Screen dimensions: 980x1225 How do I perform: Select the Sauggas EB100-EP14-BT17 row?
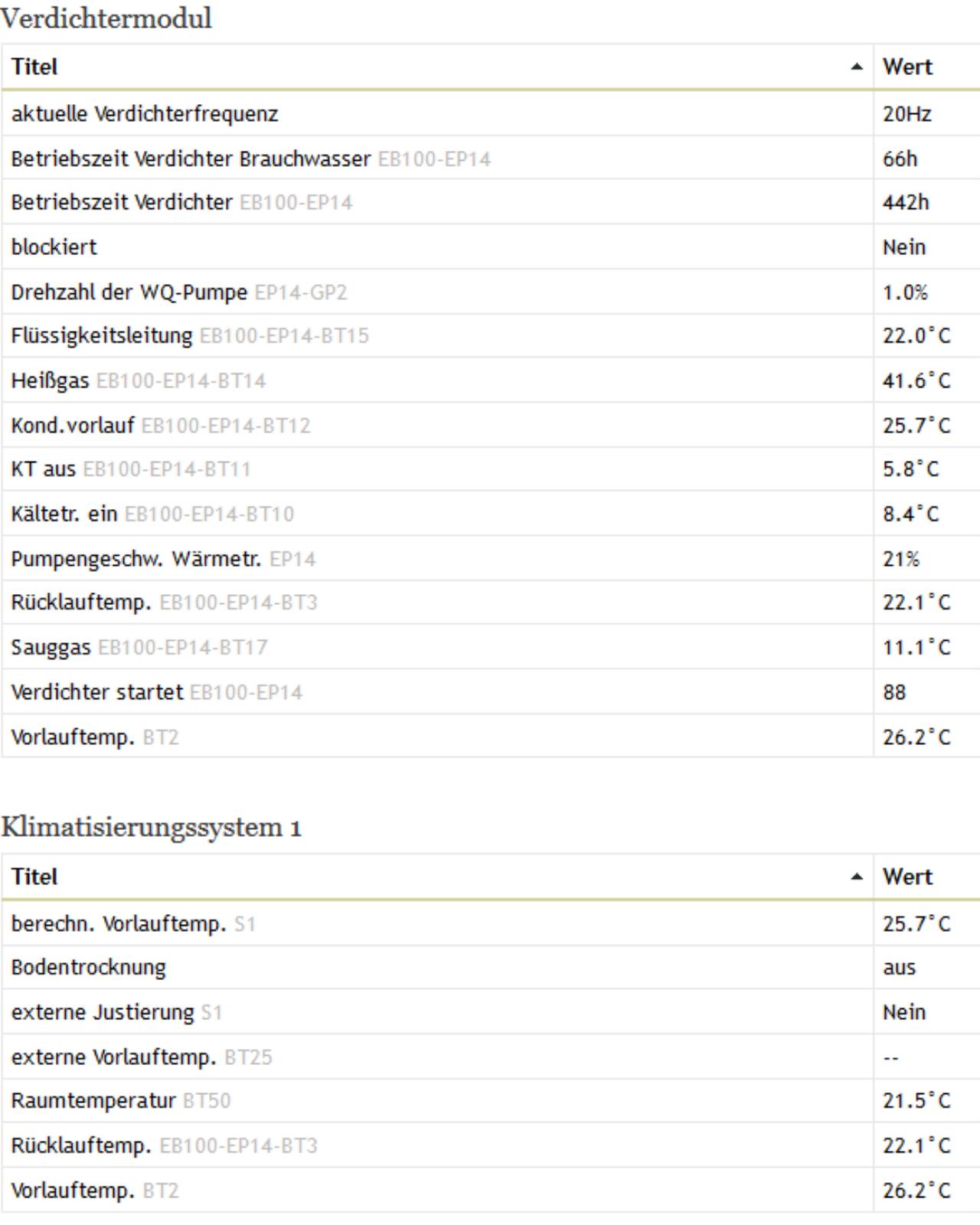[x=491, y=648]
